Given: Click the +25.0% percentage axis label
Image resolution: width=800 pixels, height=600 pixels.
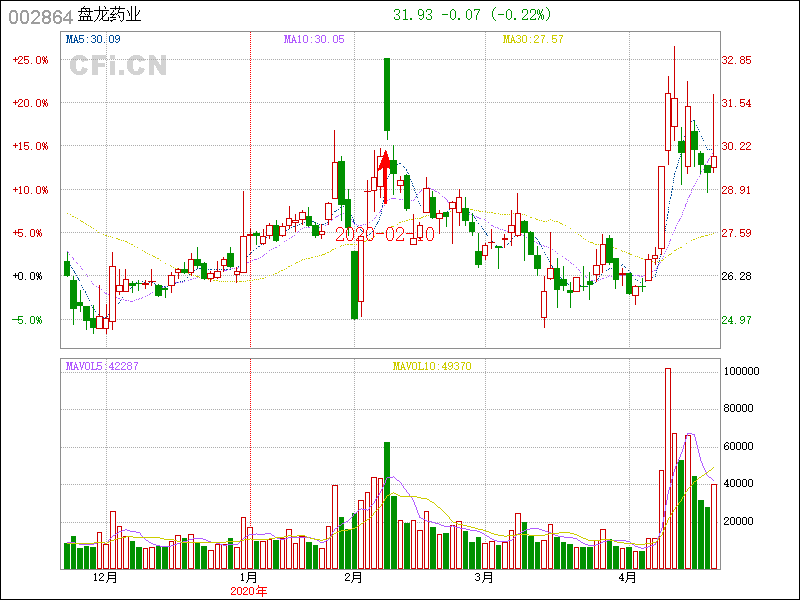Looking at the screenshot, I should pos(30,60).
